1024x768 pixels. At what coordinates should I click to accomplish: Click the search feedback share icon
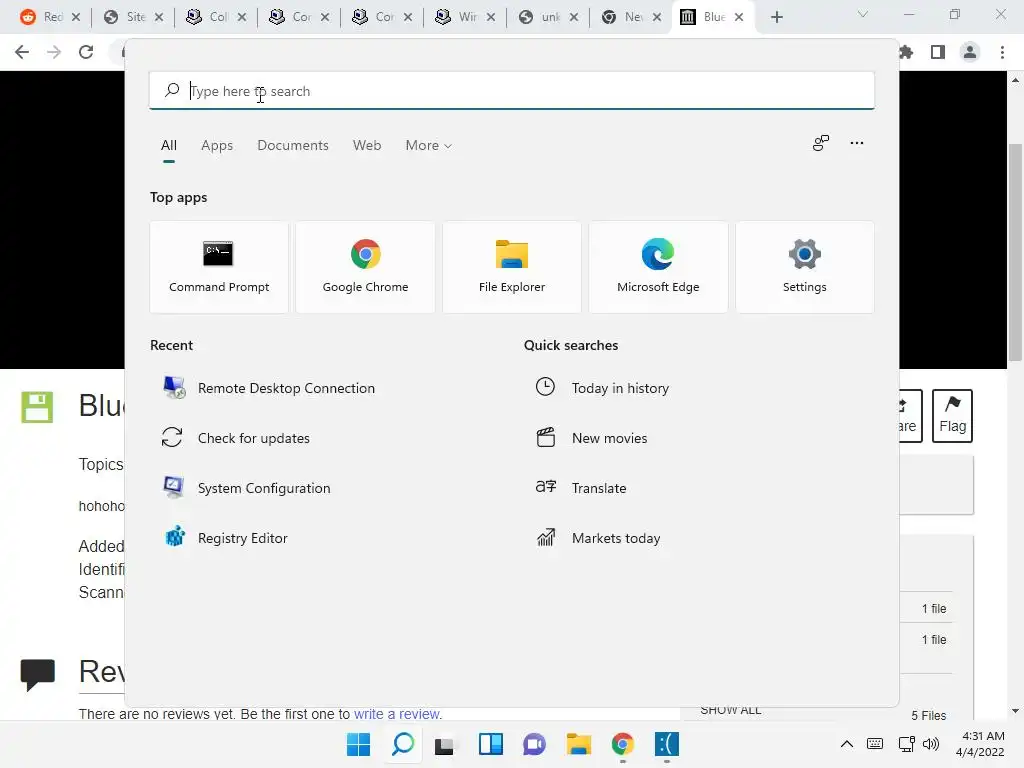pyautogui.click(x=821, y=143)
